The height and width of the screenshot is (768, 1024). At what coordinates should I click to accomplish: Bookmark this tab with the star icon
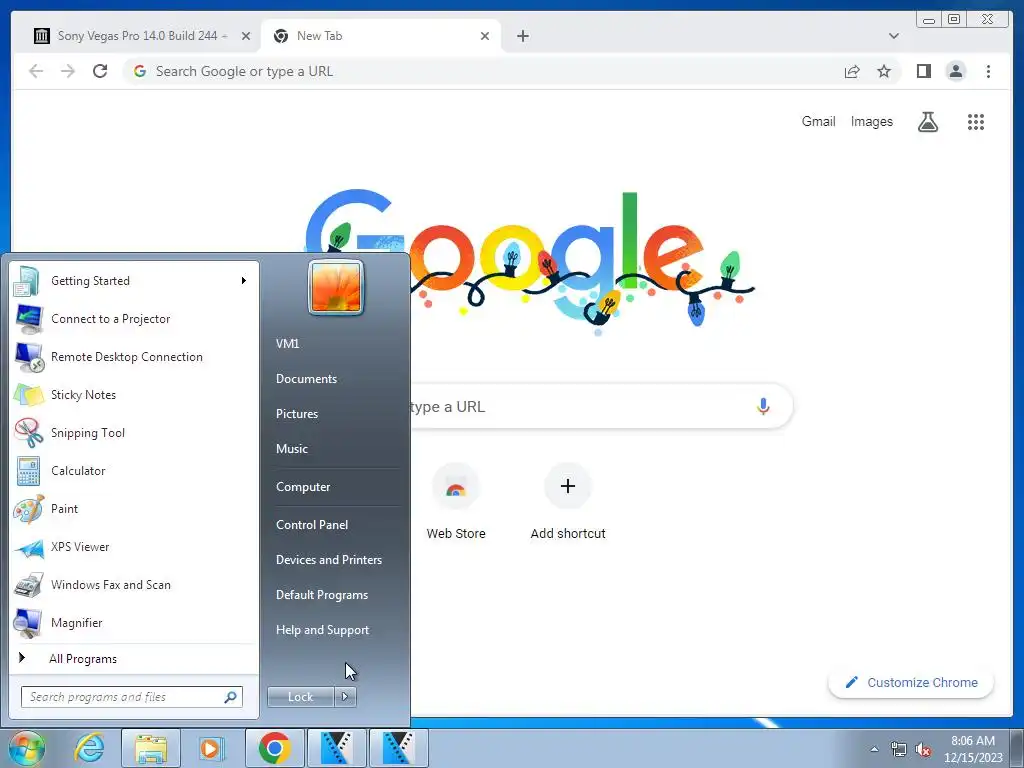pyautogui.click(x=884, y=71)
